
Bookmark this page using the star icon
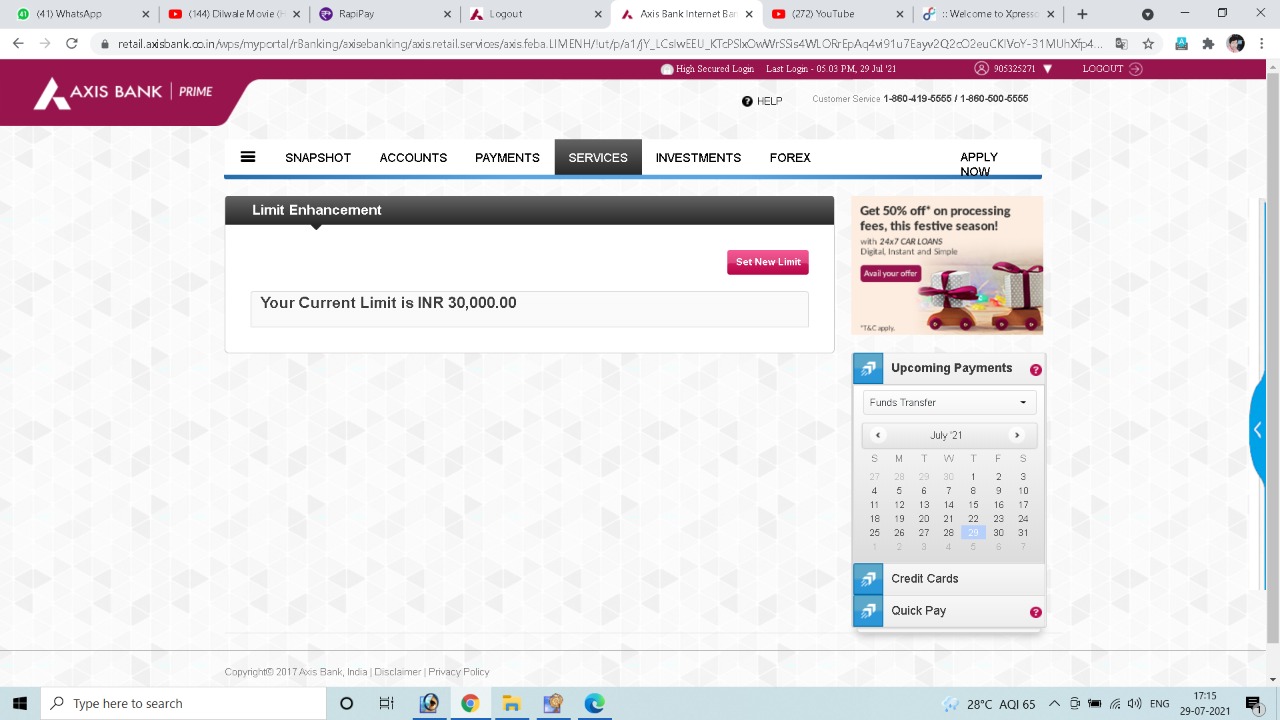(1148, 43)
